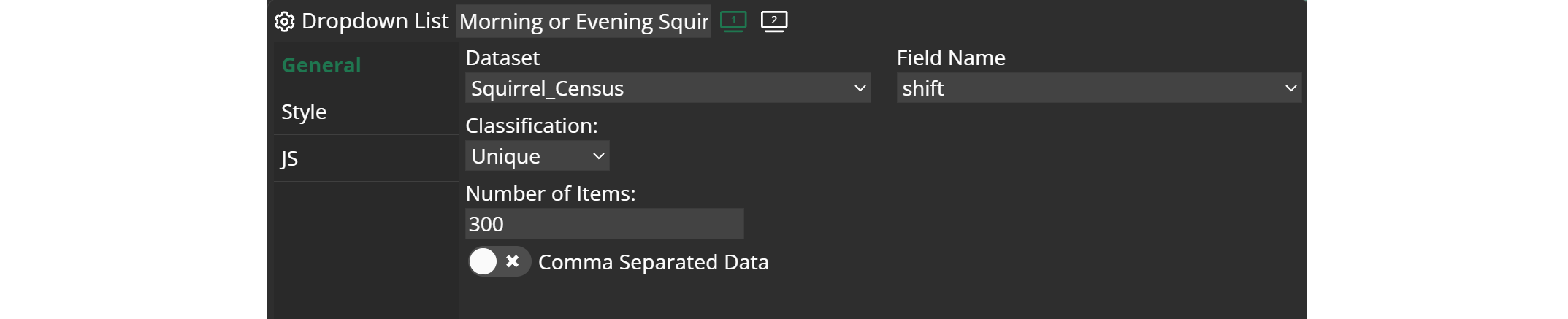
Task: Click the Number of Items field with 300
Action: (x=604, y=224)
